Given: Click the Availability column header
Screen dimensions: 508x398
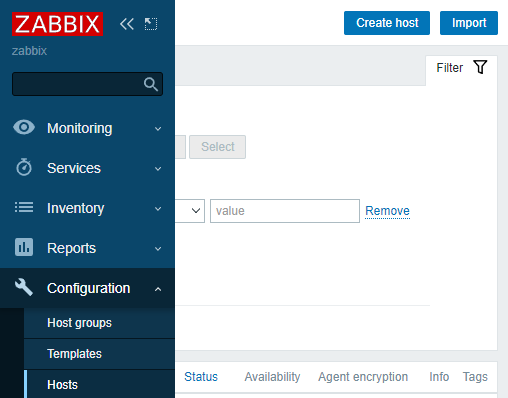Looking at the screenshot, I should pos(272,377).
